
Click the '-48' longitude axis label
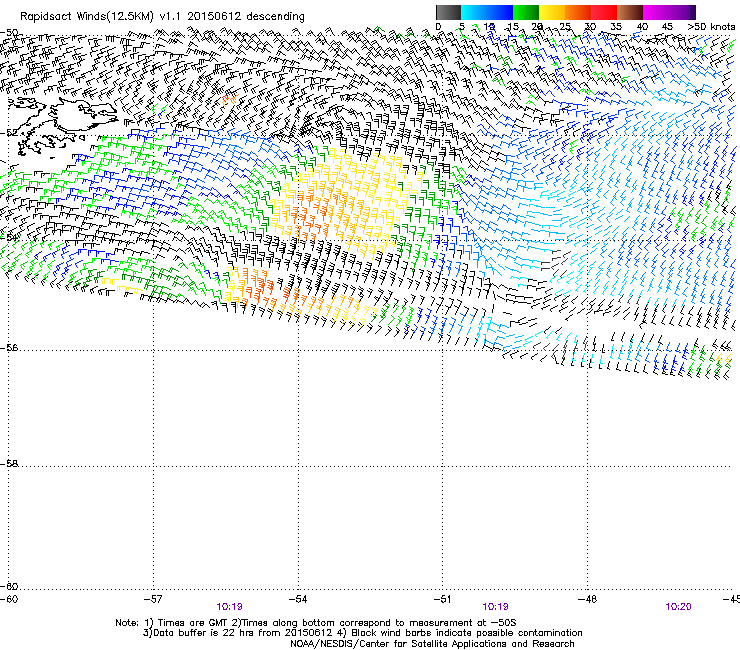(x=587, y=599)
